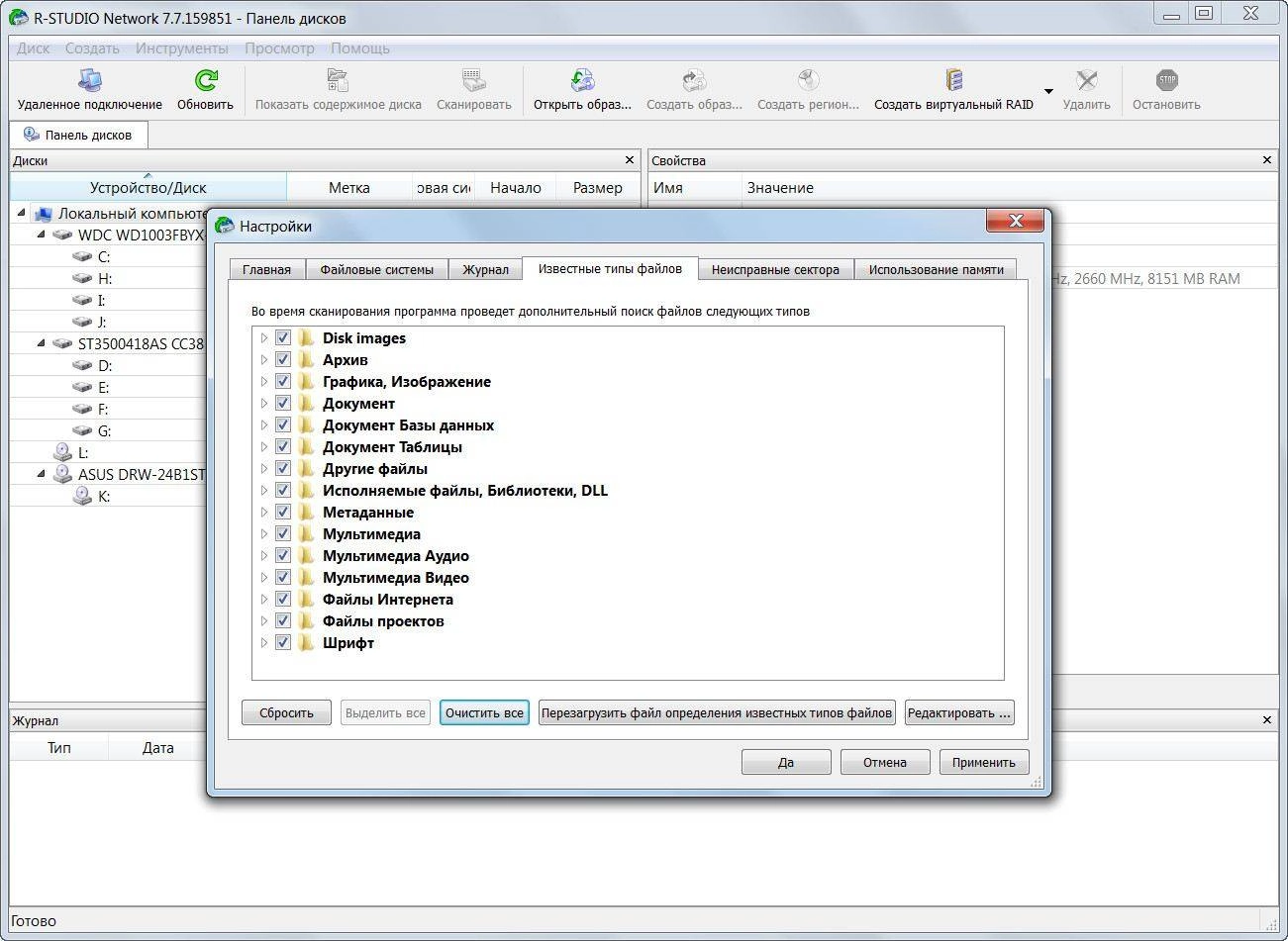
Task: Open the Журнал settings tab
Action: coord(485,269)
